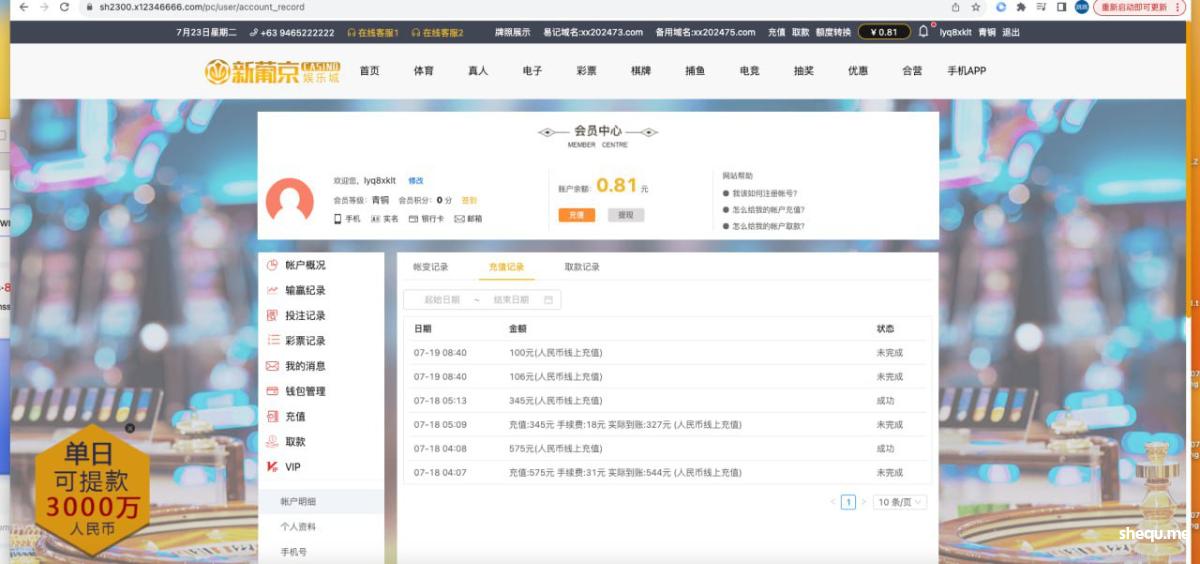Click the user avatar picture
1200x564 pixels.
pyautogui.click(x=290, y=201)
